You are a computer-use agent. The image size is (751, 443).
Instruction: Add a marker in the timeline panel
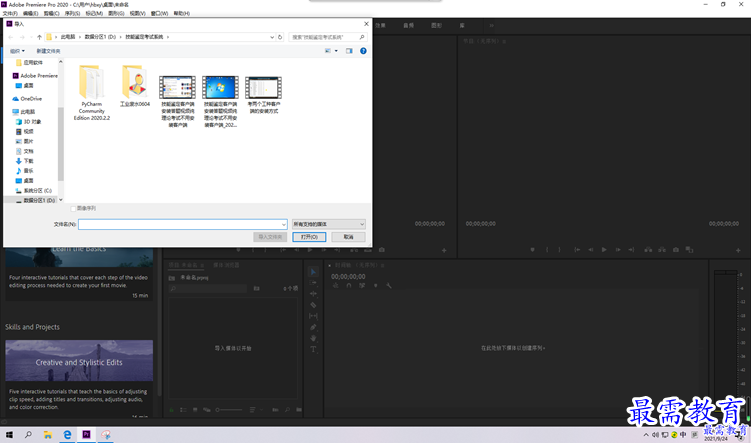[x=376, y=285]
